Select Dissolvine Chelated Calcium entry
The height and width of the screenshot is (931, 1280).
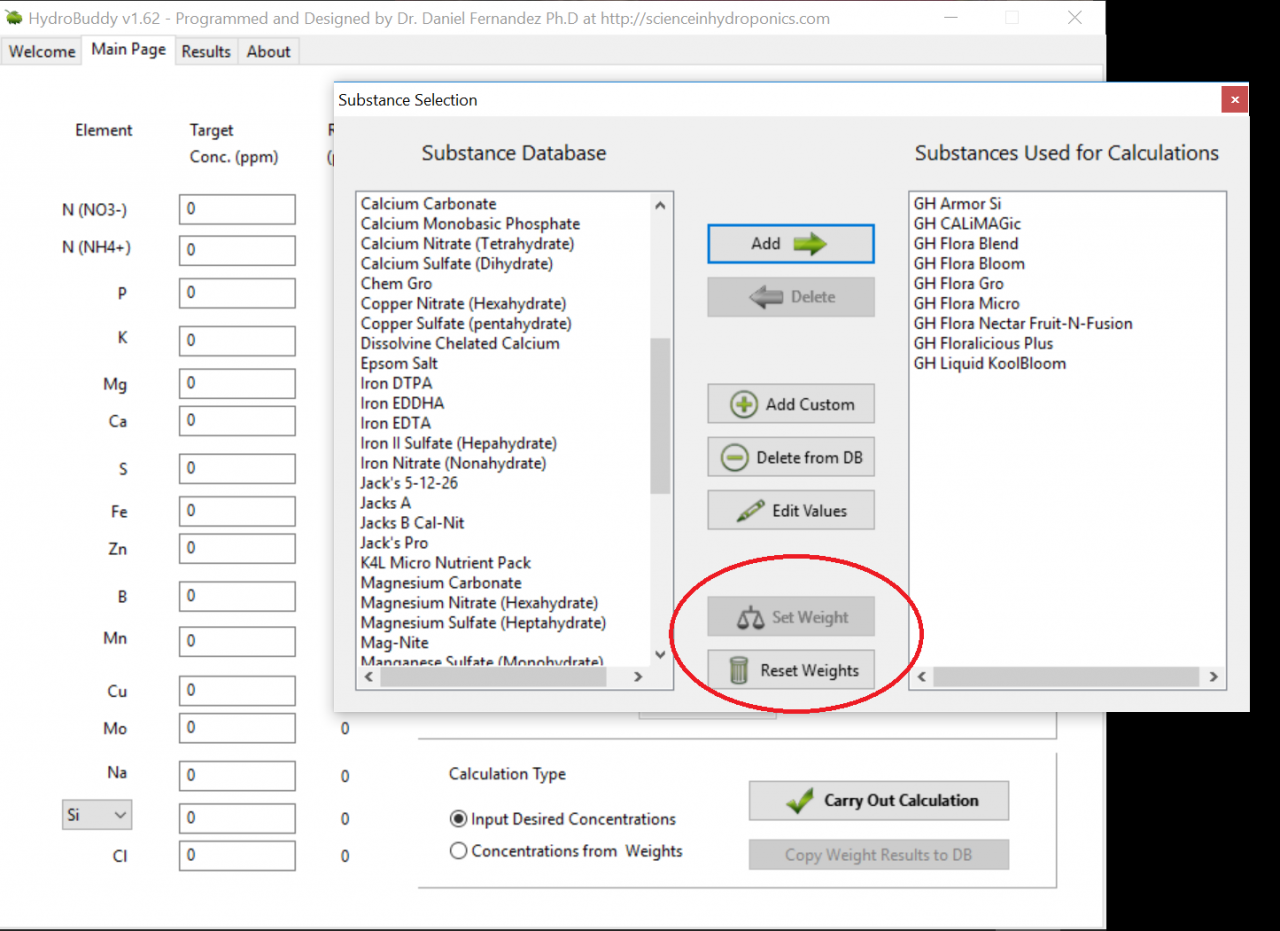click(460, 344)
